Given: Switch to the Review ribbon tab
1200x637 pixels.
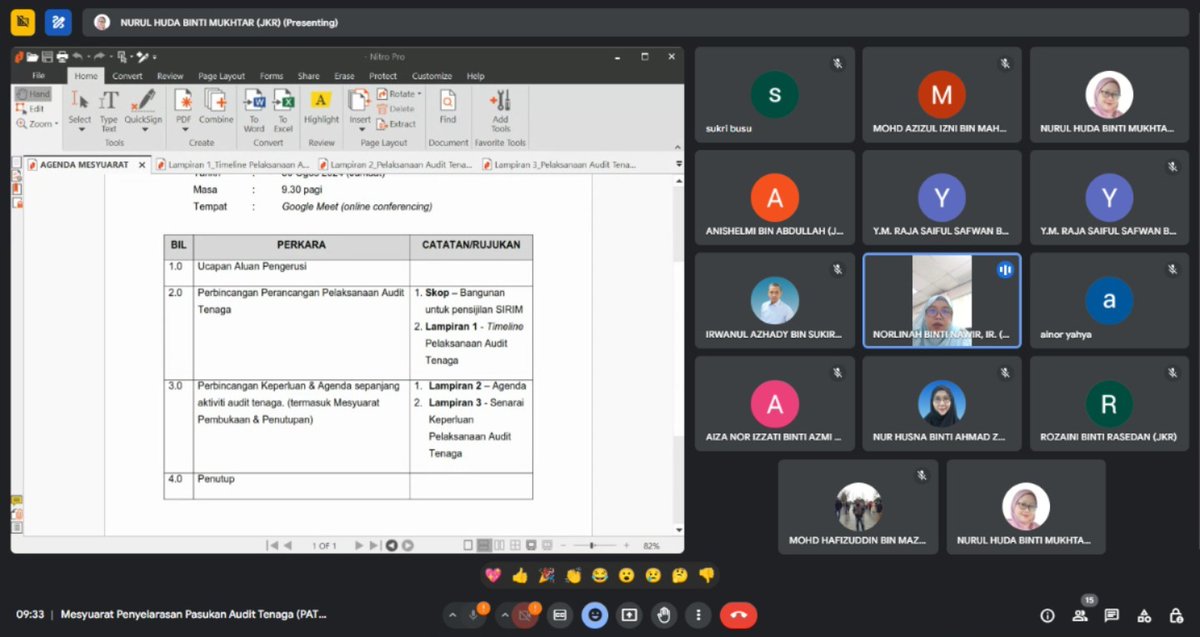Looking at the screenshot, I should (x=170, y=76).
